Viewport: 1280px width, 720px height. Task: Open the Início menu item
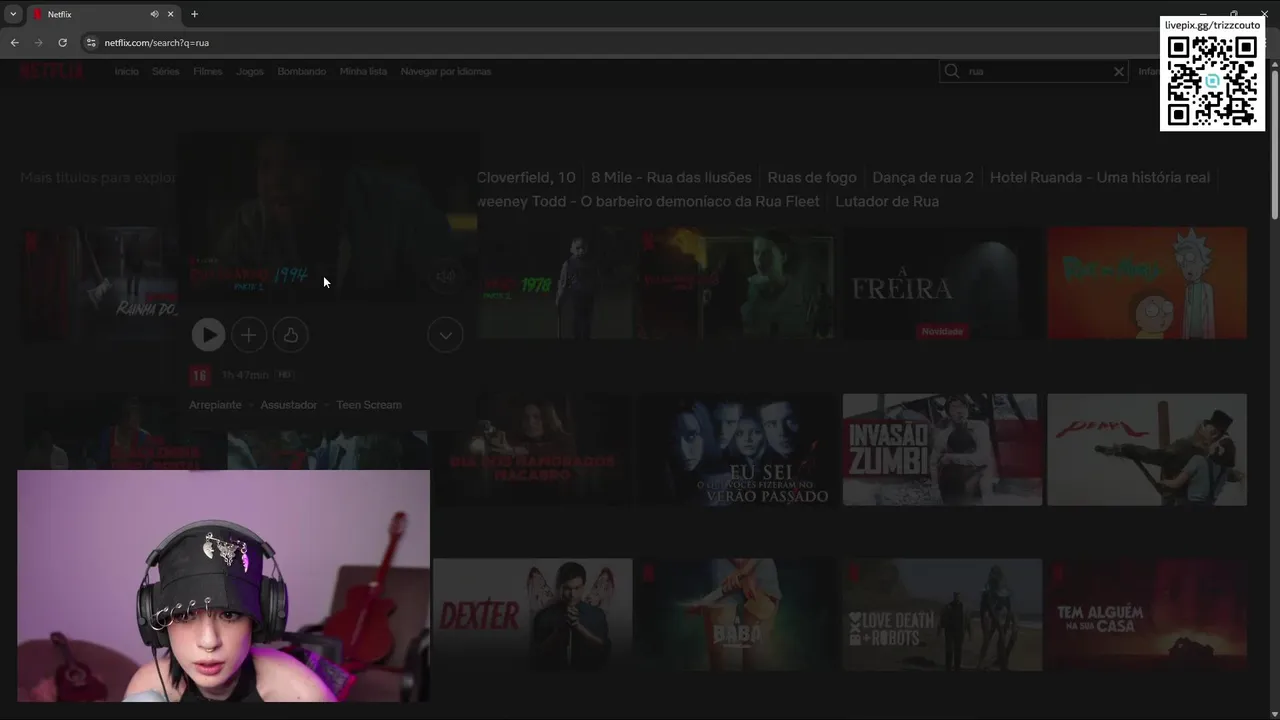127,72
